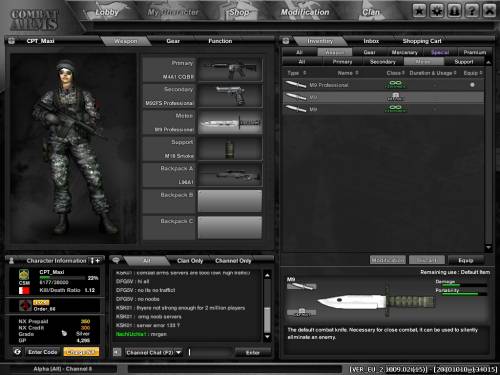Click the chat log scrollbar down arrow
This screenshot has width=500, height=375.
(267, 337)
